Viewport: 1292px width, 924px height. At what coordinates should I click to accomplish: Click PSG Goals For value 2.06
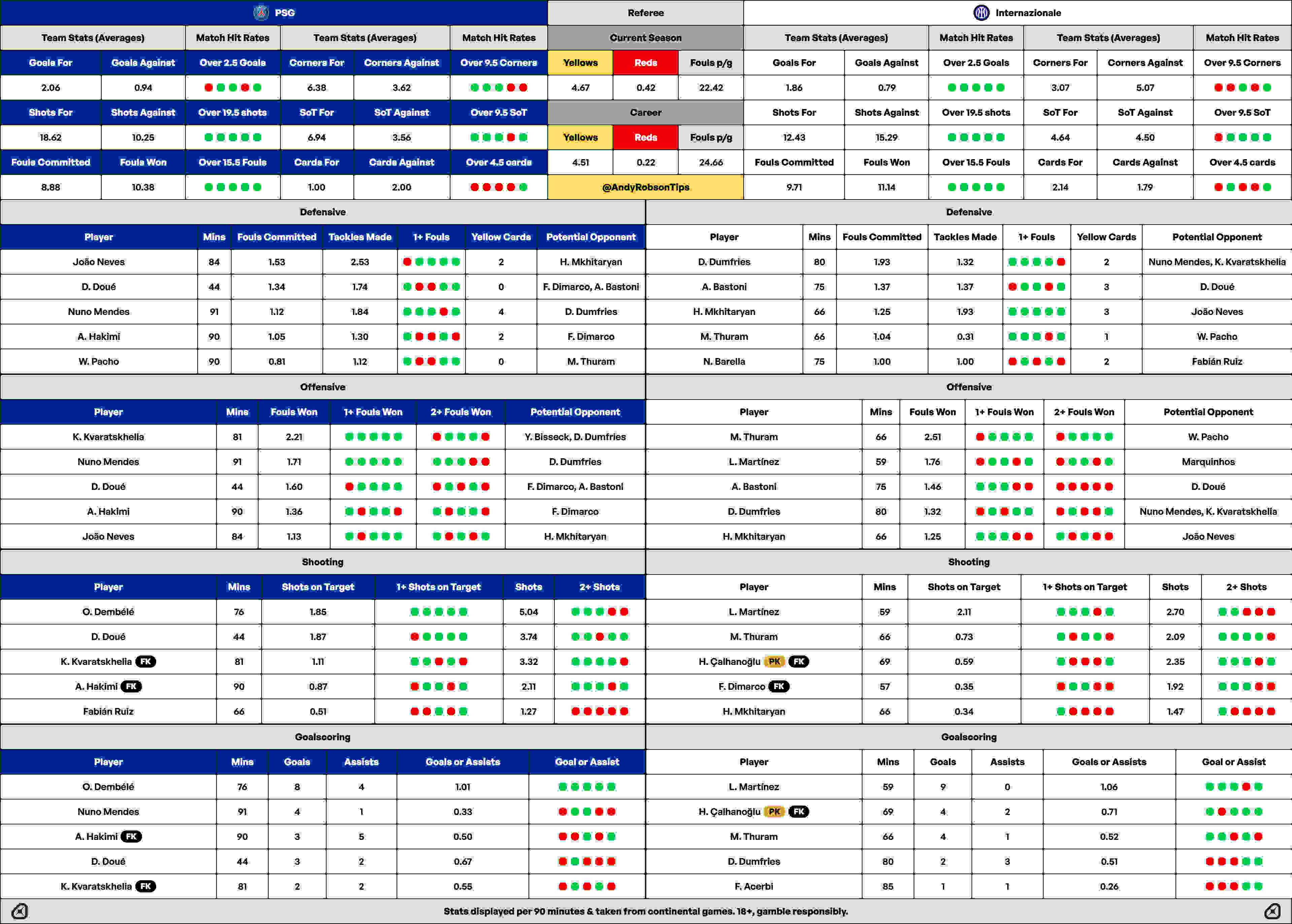50,87
